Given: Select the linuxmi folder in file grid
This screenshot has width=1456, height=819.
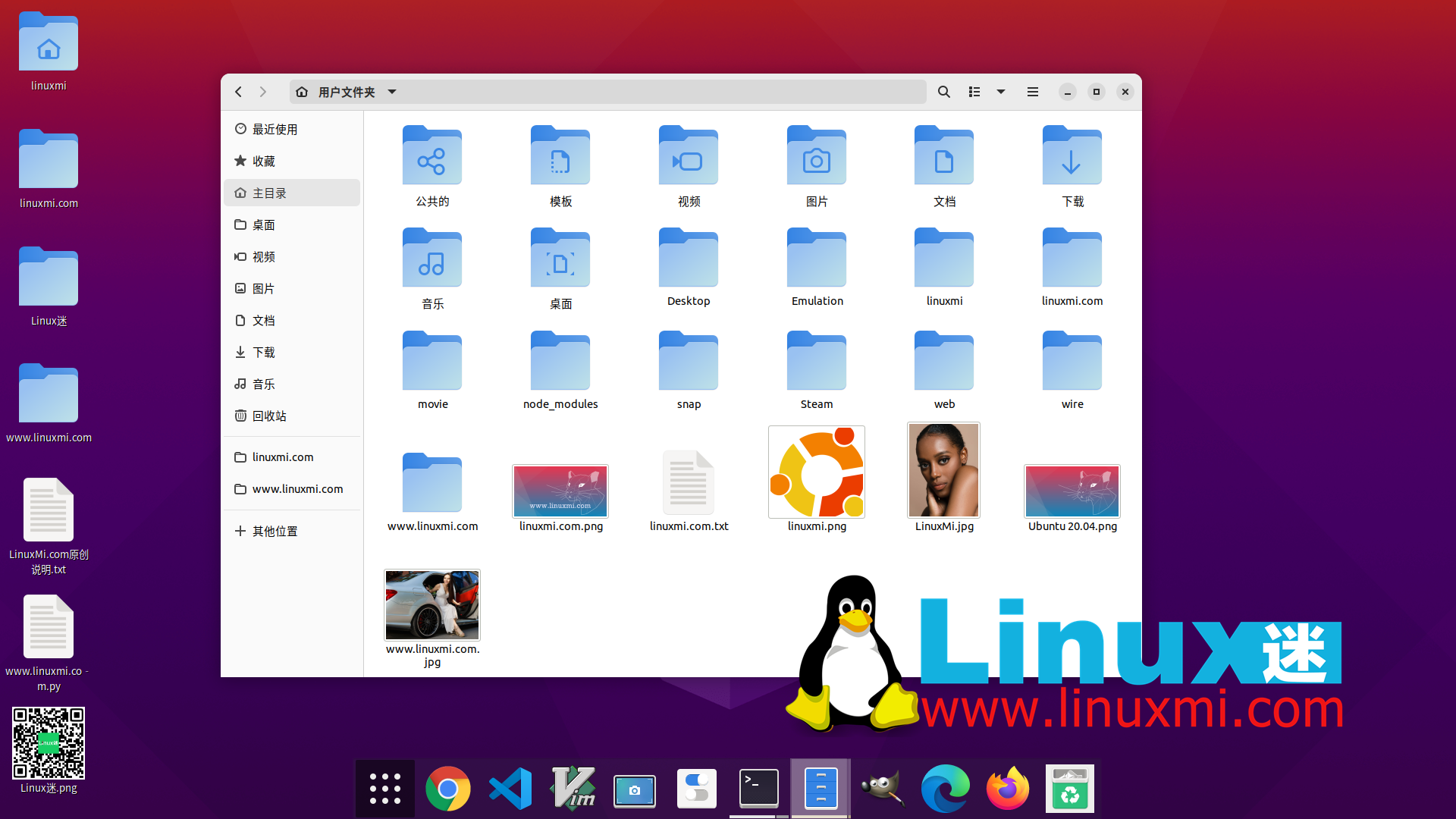Looking at the screenshot, I should (x=944, y=258).
